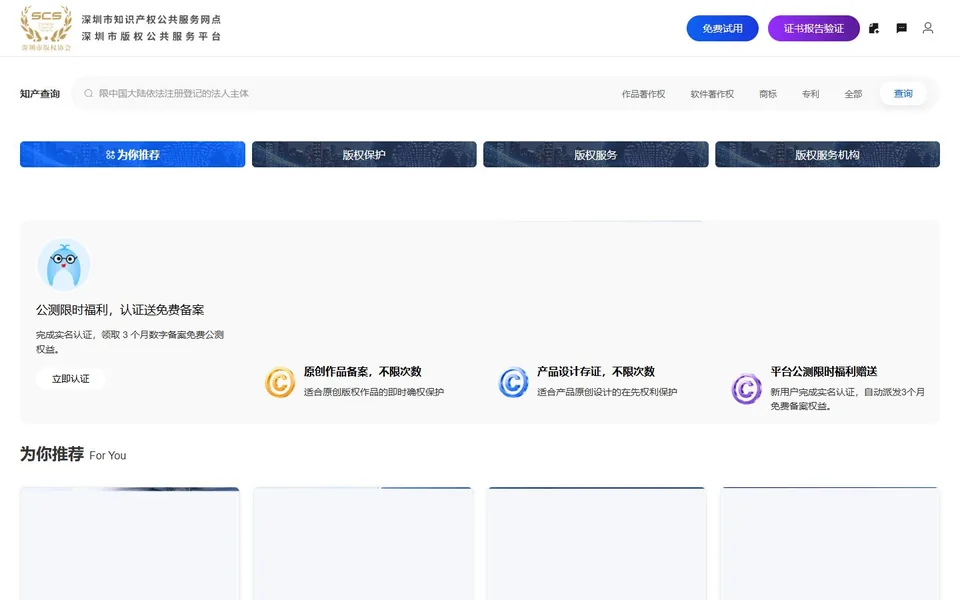Click the 查询 search button
The image size is (960, 600).
click(x=903, y=94)
